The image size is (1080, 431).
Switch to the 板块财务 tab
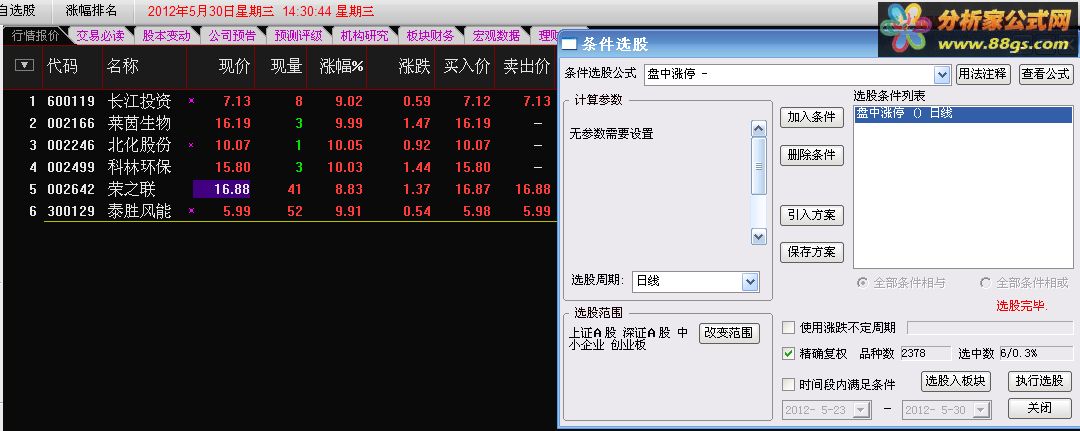tap(430, 36)
